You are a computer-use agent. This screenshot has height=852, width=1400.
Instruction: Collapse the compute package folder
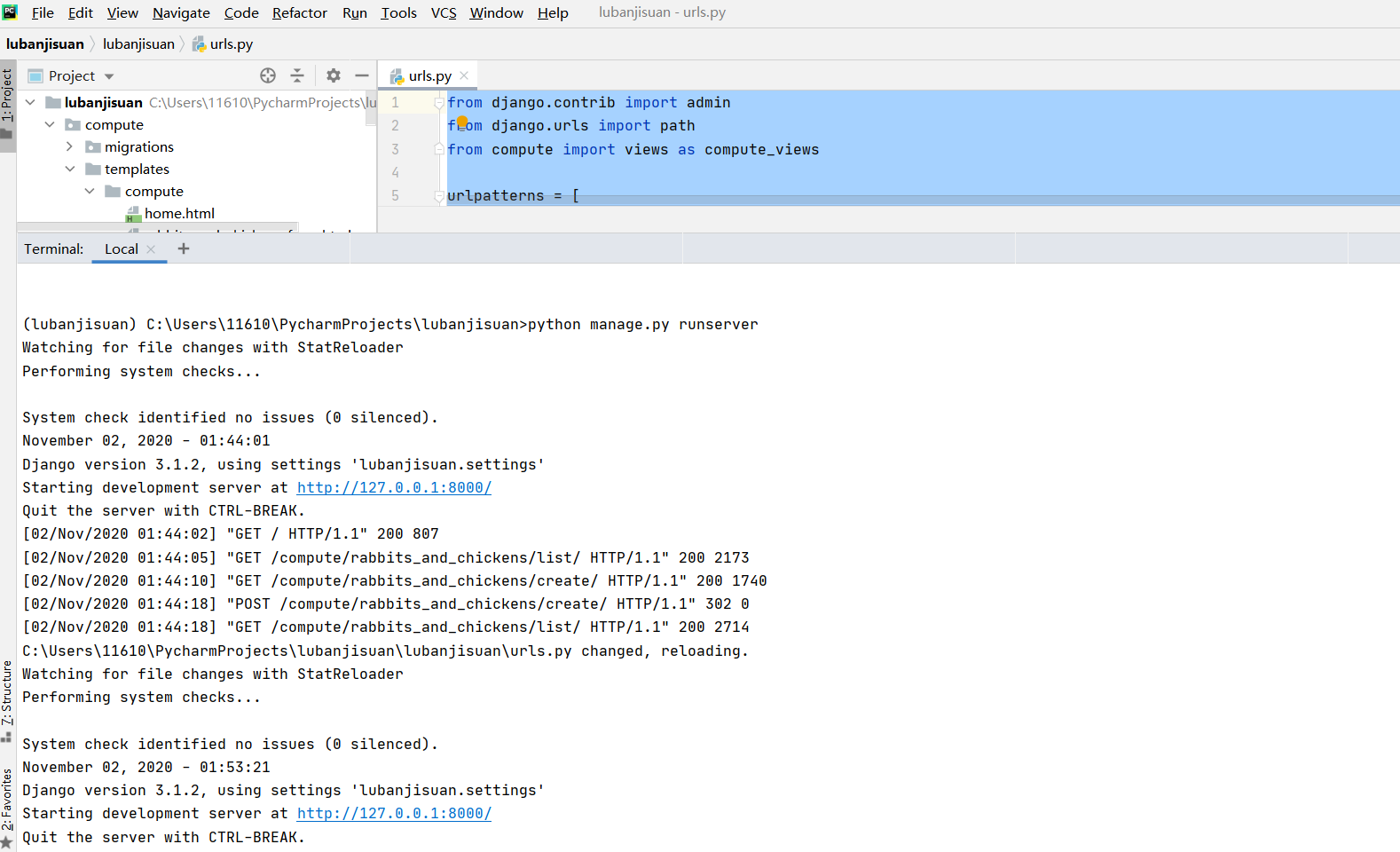tap(50, 124)
